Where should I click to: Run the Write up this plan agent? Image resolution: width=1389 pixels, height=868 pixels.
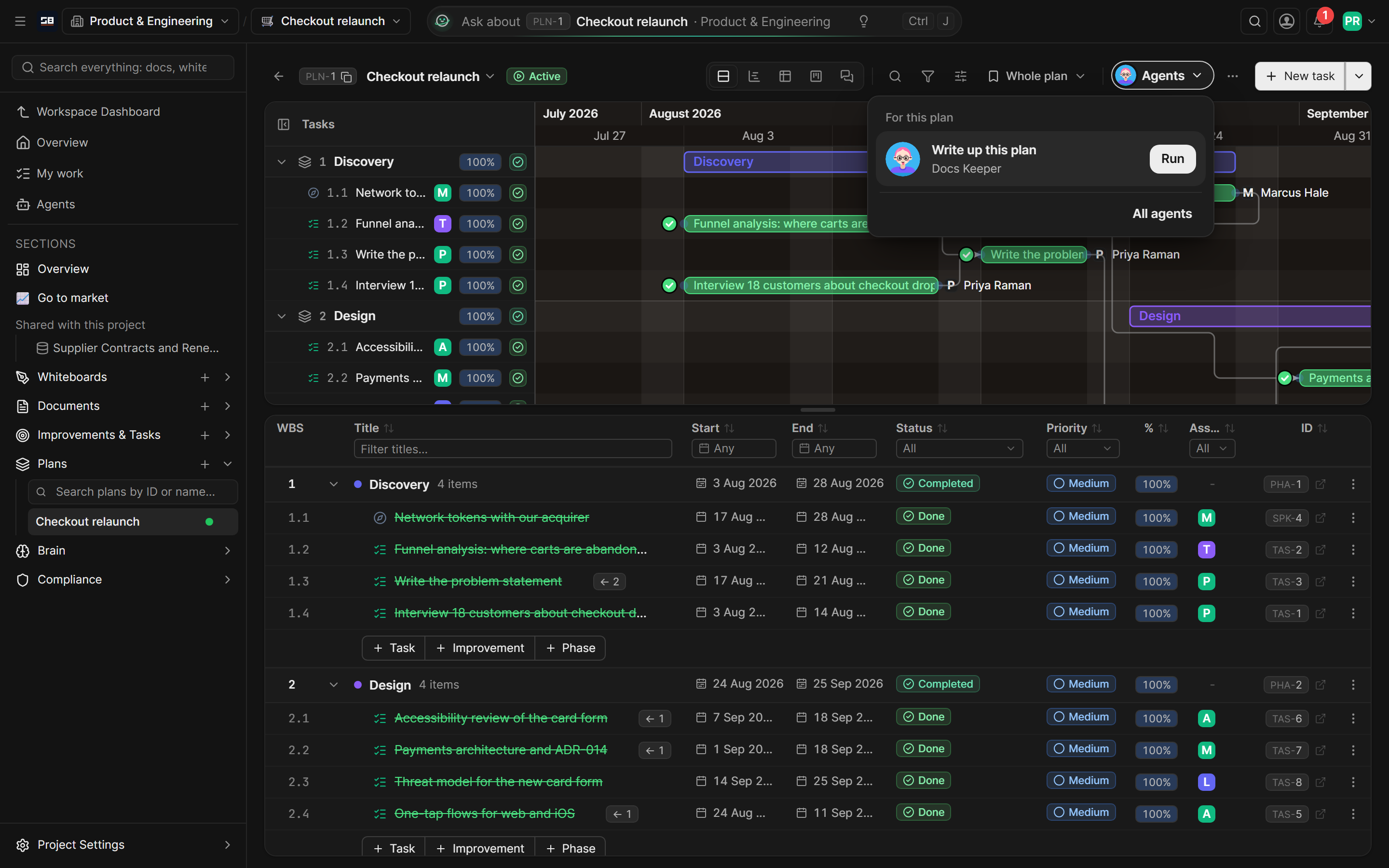(1172, 159)
